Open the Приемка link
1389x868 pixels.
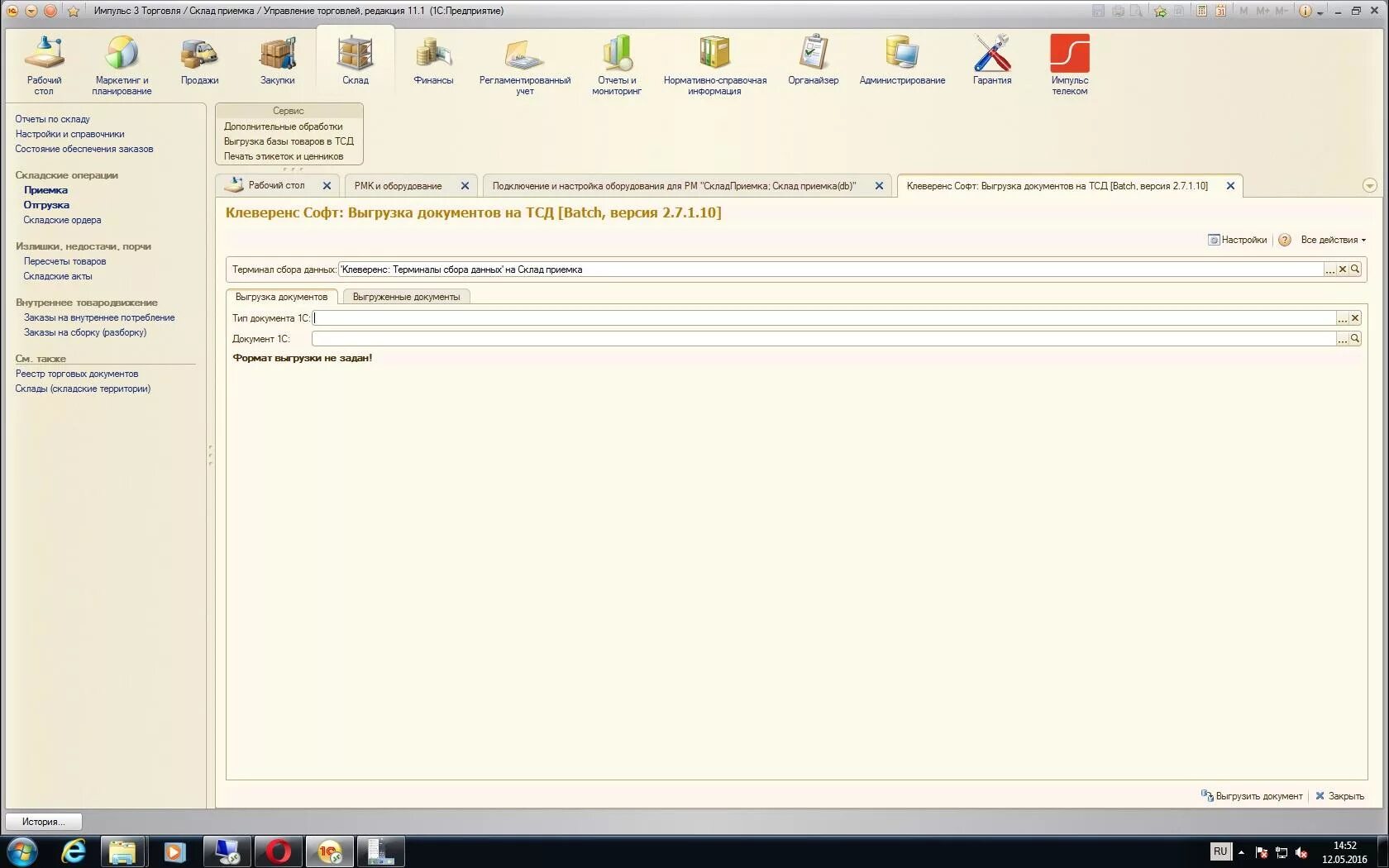pos(45,190)
